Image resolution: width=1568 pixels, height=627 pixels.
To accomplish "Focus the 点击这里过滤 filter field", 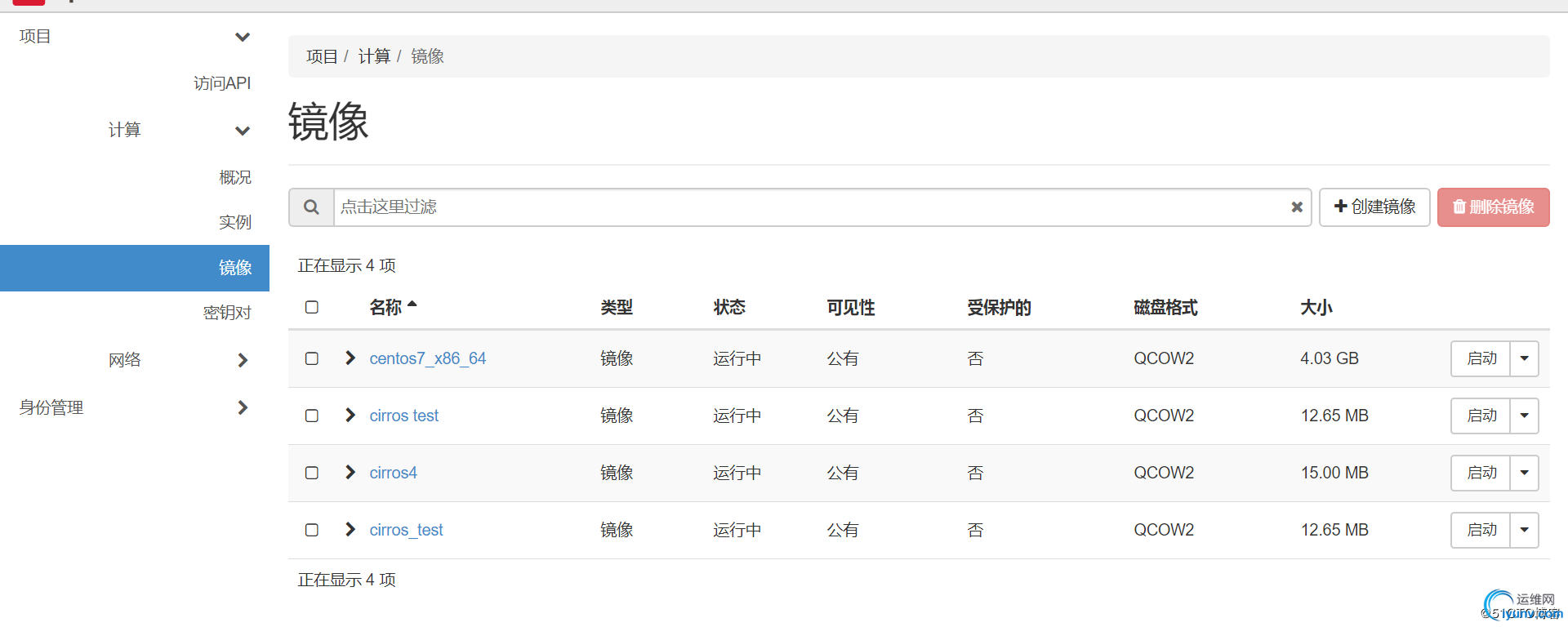I will (822, 207).
